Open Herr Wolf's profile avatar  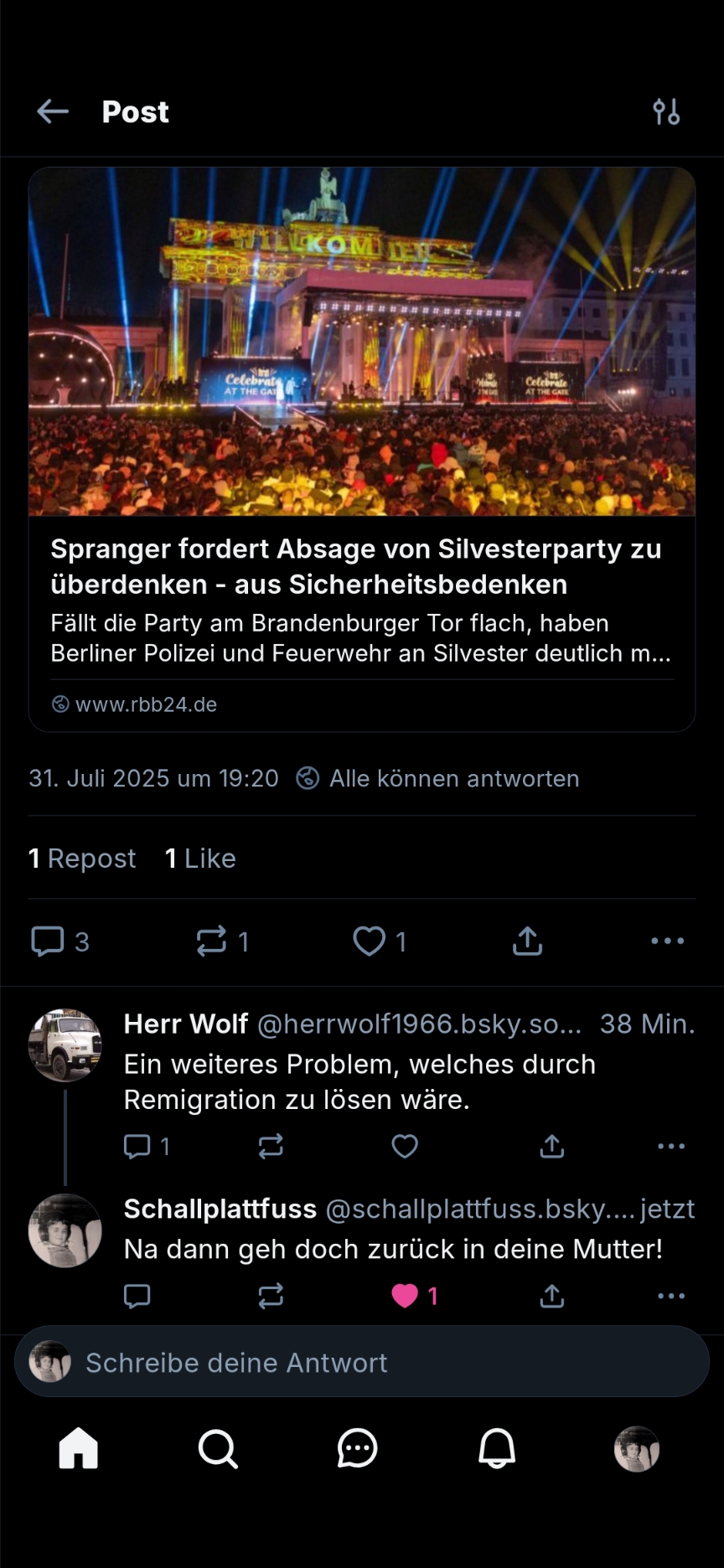coord(65,1045)
